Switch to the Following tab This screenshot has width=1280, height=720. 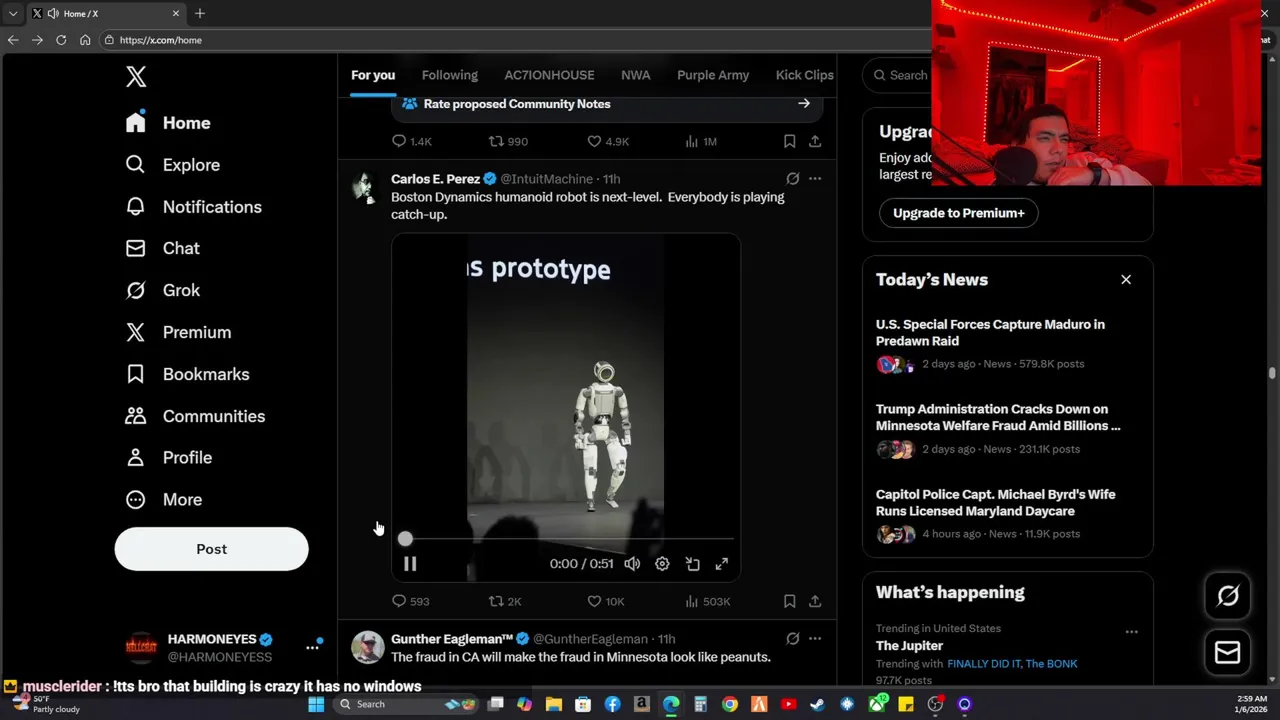(x=449, y=75)
